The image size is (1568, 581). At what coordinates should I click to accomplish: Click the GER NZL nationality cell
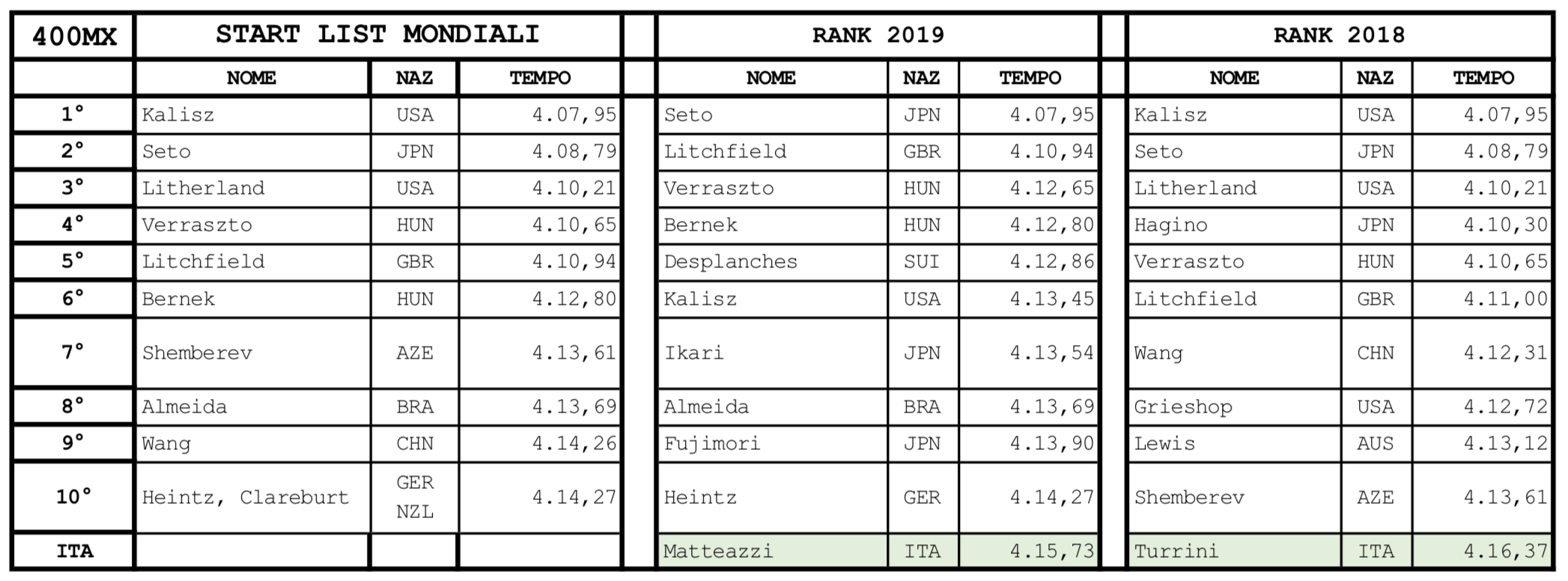pyautogui.click(x=414, y=497)
